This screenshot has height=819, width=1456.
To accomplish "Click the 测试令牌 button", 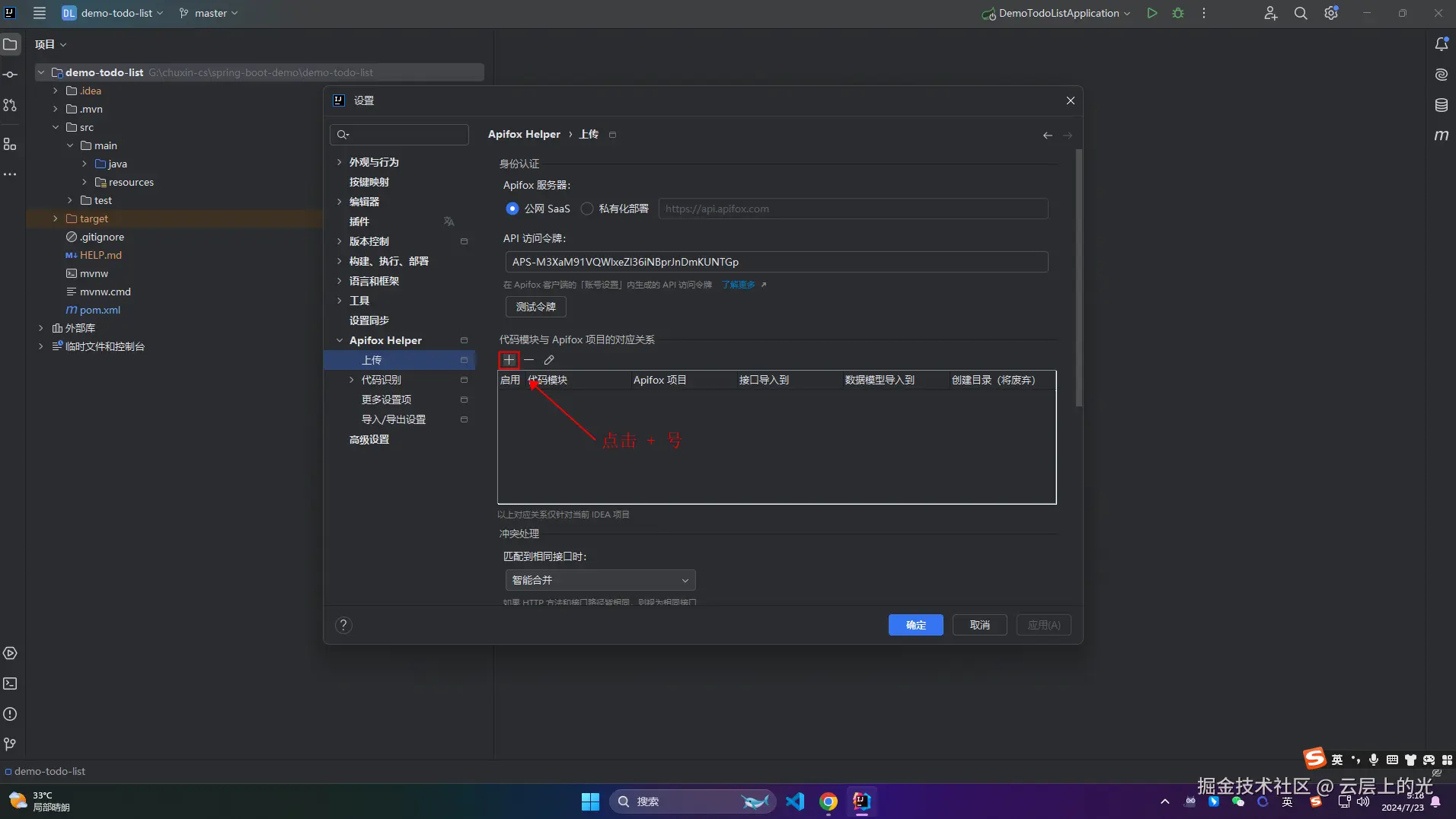I will [535, 307].
